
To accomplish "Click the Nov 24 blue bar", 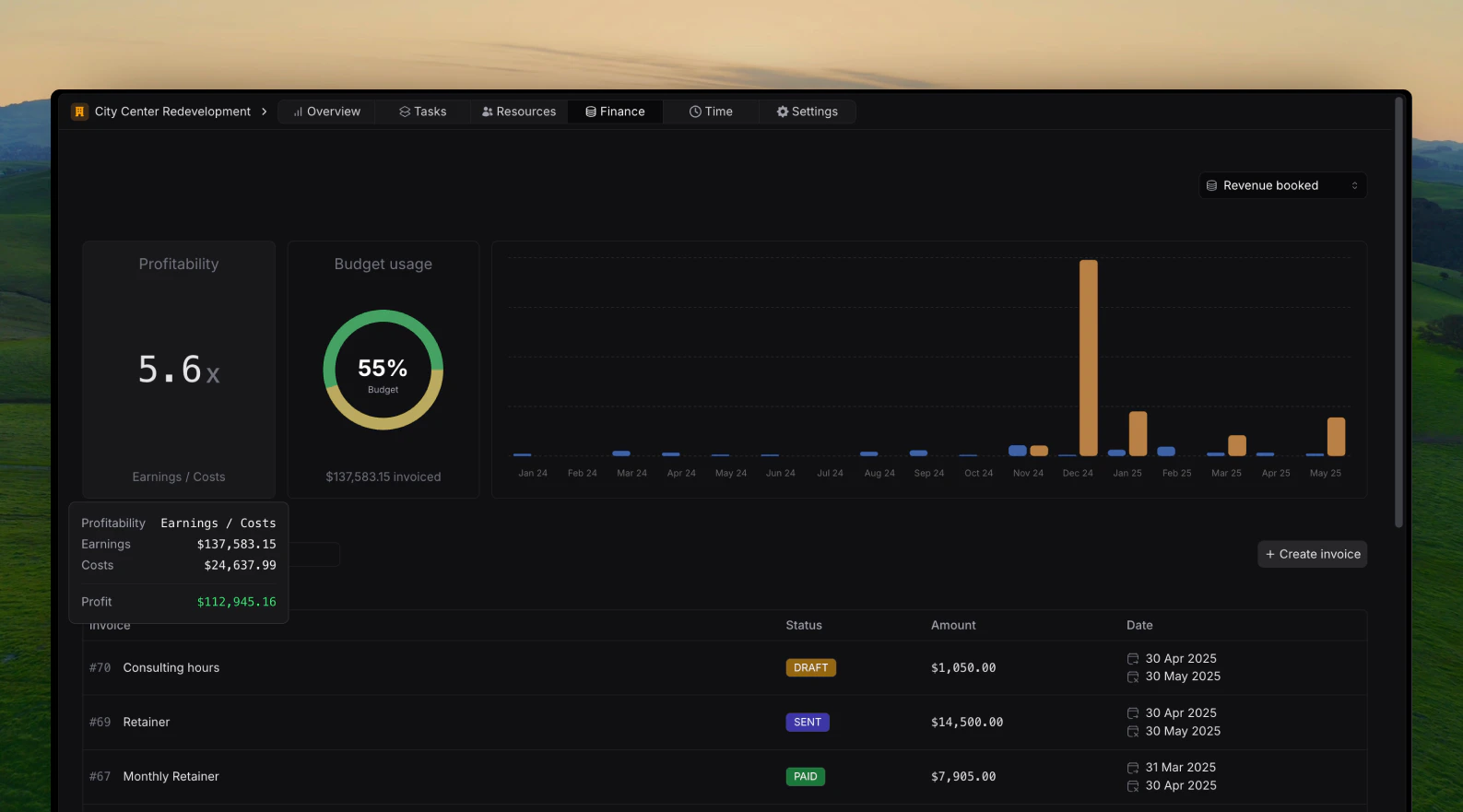I will (1018, 451).
